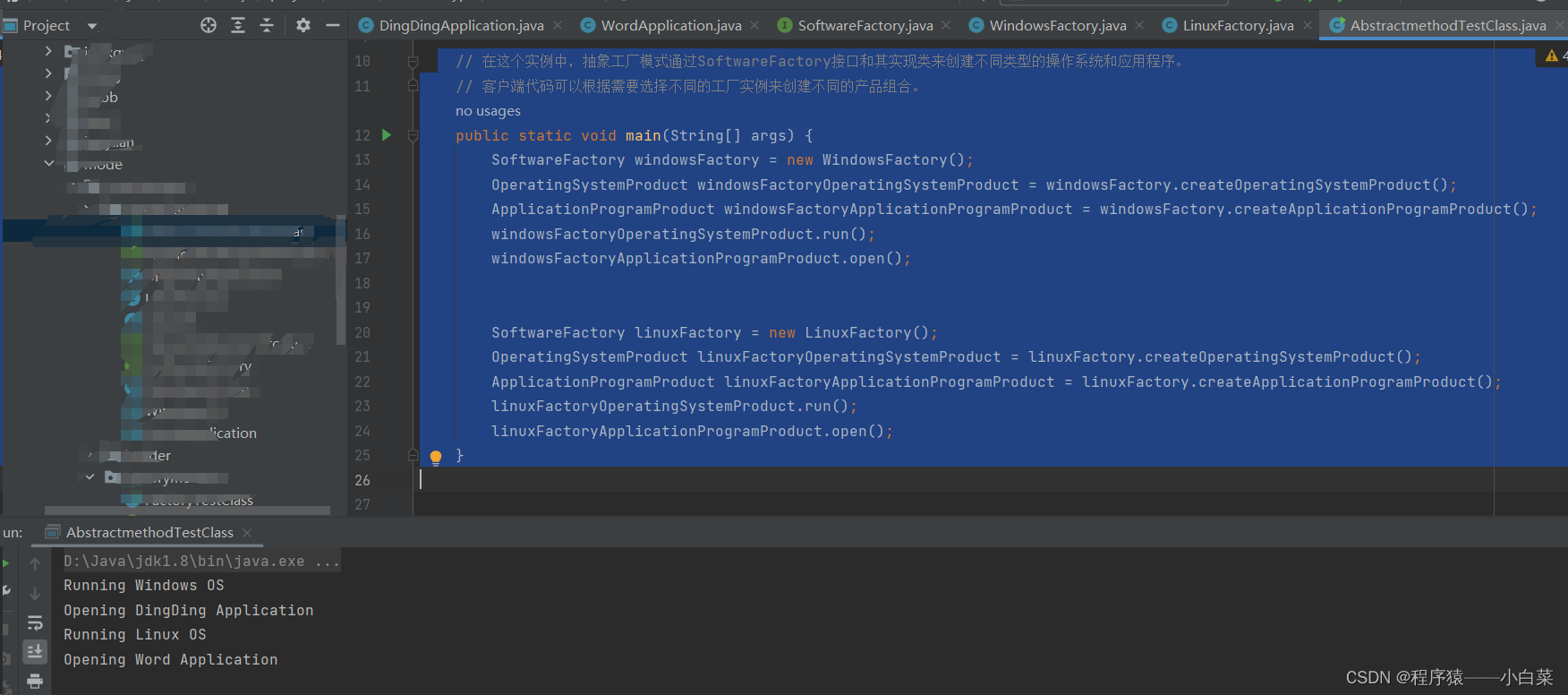The height and width of the screenshot is (695, 1568).
Task: Click the yellow light bulb on line 25
Action: point(436,458)
